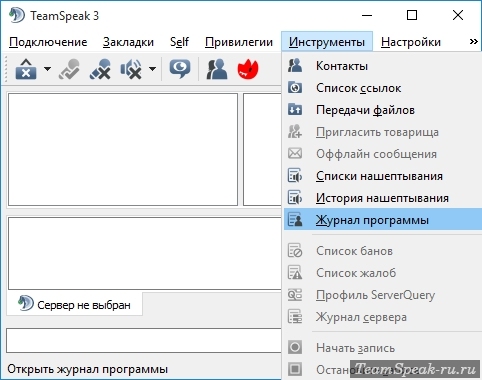Click the server log icon beside Журнал сервера
This screenshot has height=380, width=482.
[295, 316]
